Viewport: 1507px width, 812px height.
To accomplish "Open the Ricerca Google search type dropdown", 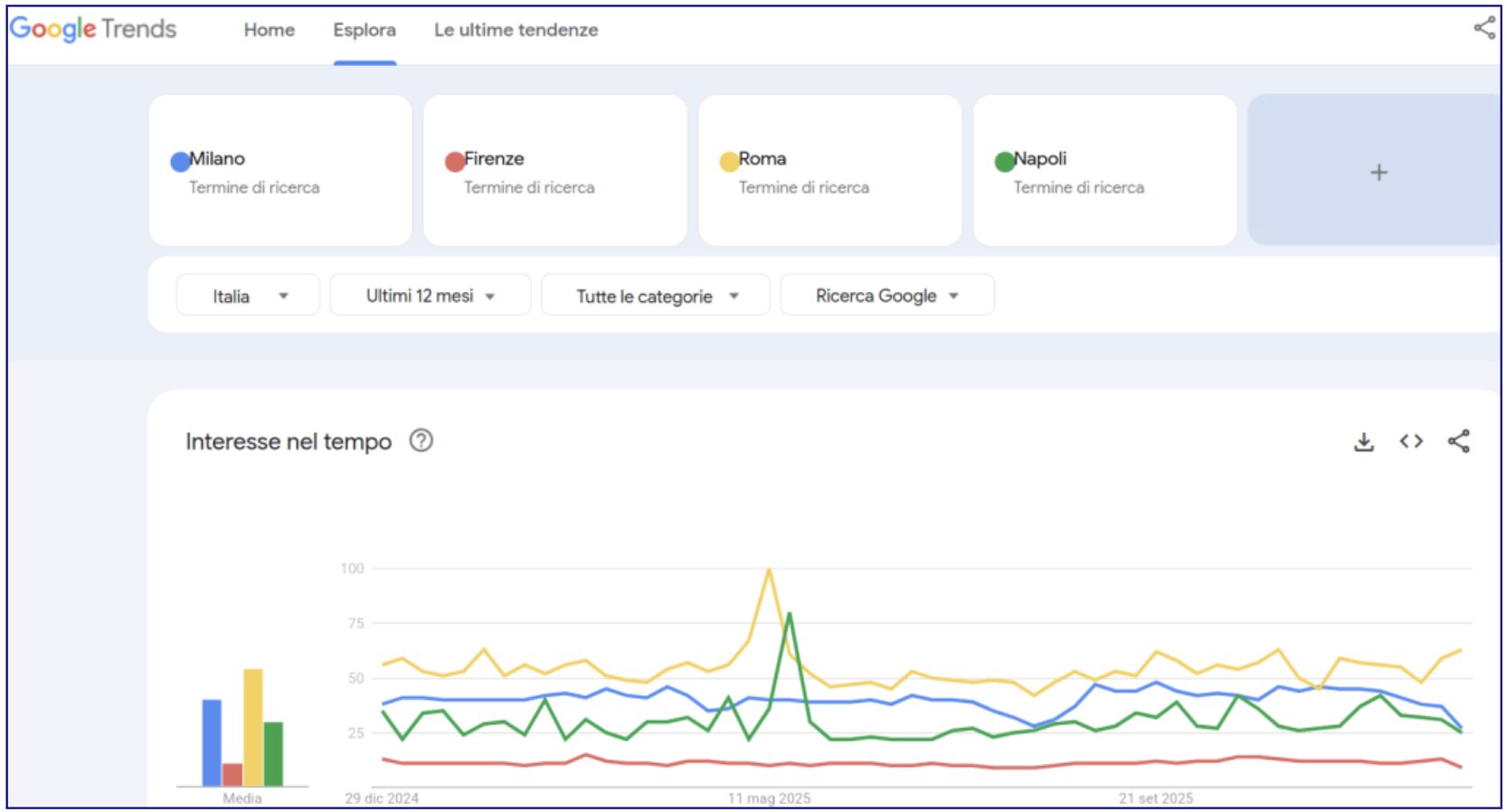I will (886, 296).
